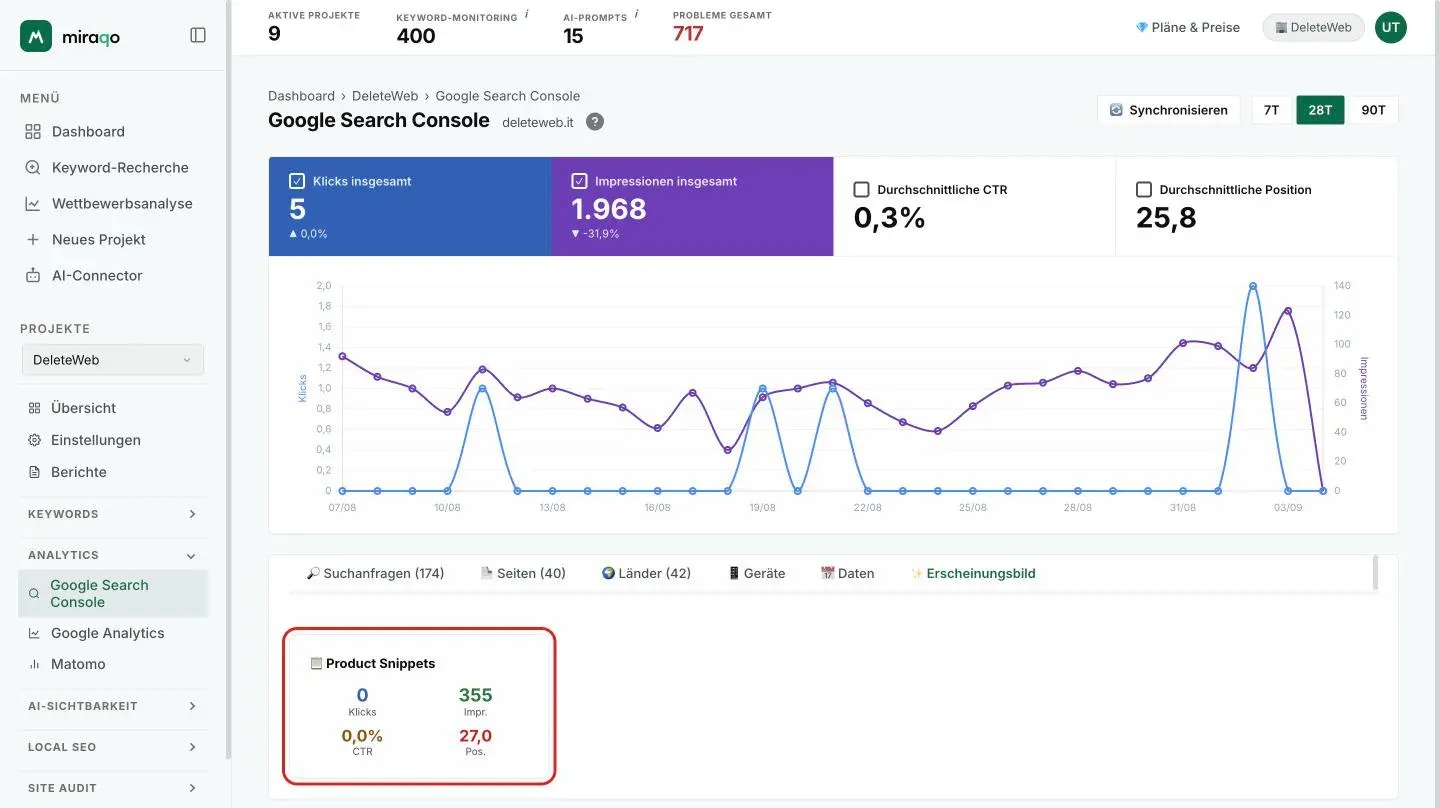Click the info icon next to Keyword-Monitoring

click(x=527, y=15)
